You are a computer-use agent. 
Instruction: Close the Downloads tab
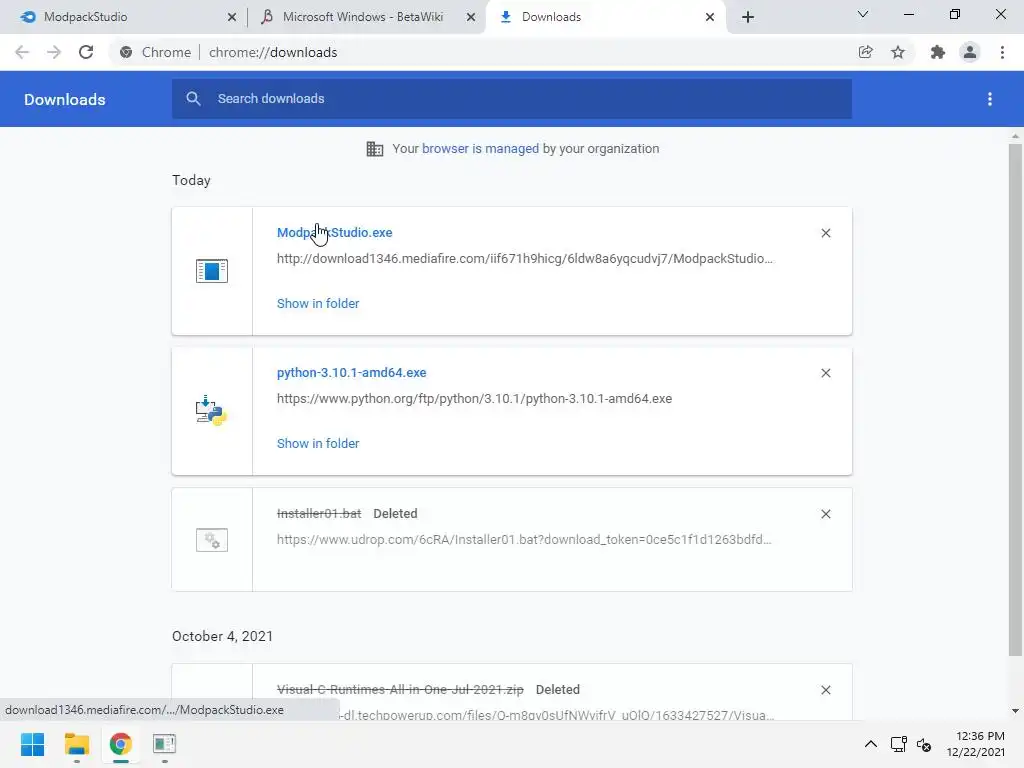point(710,18)
